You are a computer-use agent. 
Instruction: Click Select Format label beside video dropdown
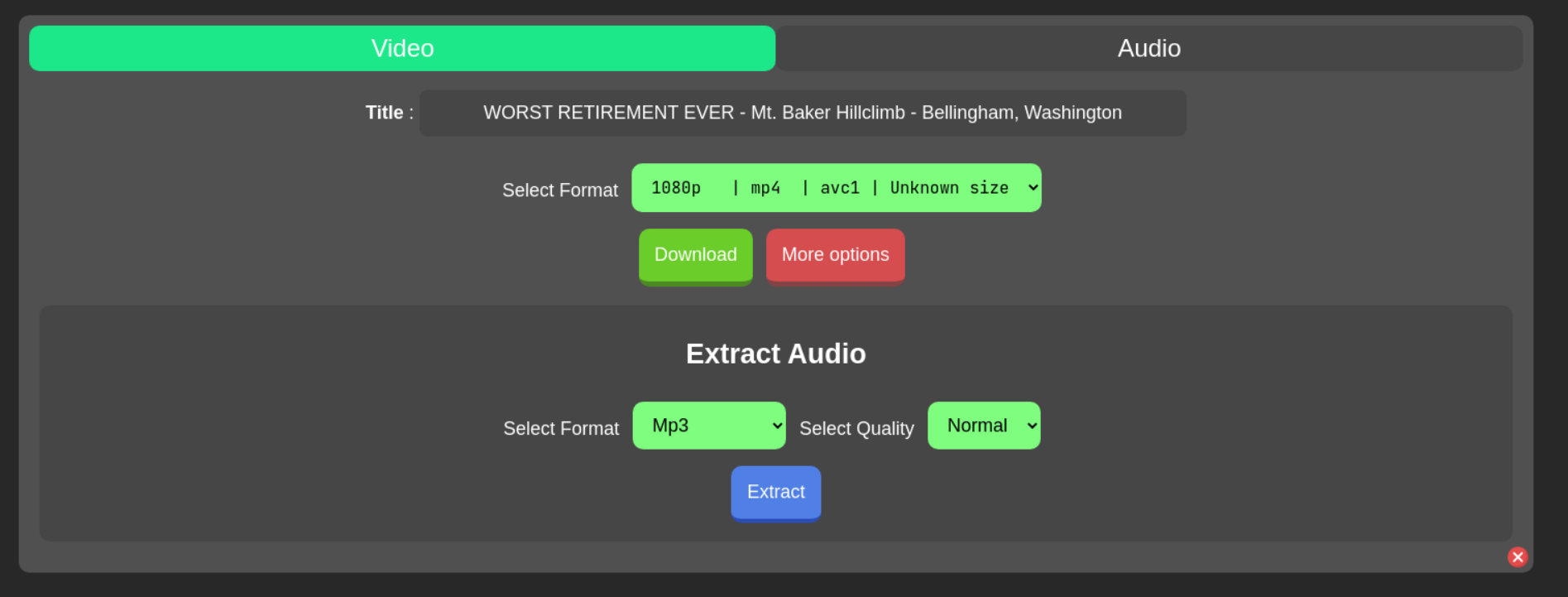[x=559, y=190]
